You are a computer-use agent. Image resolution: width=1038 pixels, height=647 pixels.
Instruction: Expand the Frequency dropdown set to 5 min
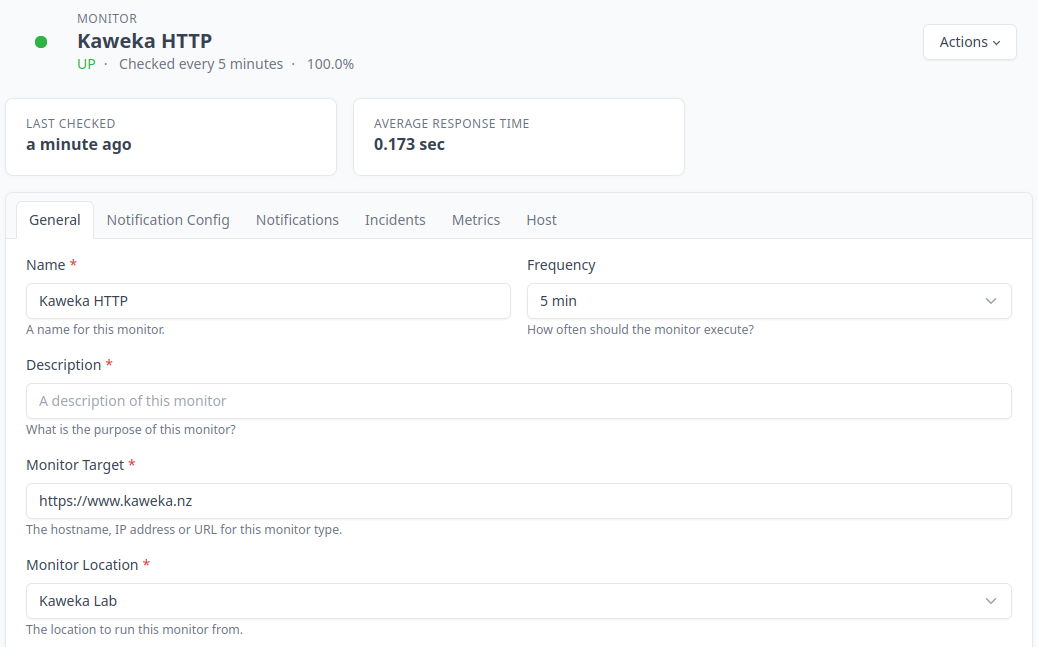(x=768, y=301)
